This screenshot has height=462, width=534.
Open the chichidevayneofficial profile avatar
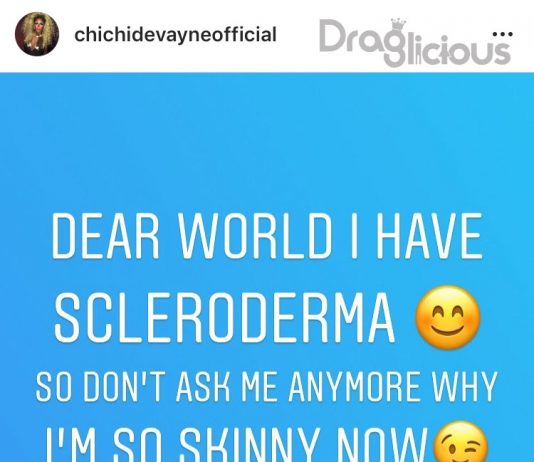[x=37, y=34]
